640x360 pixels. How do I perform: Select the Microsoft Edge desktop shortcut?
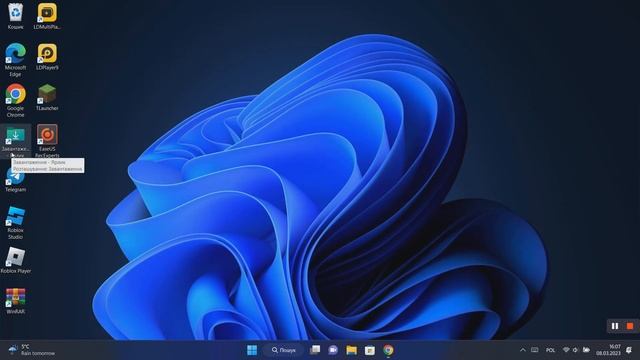point(16,60)
